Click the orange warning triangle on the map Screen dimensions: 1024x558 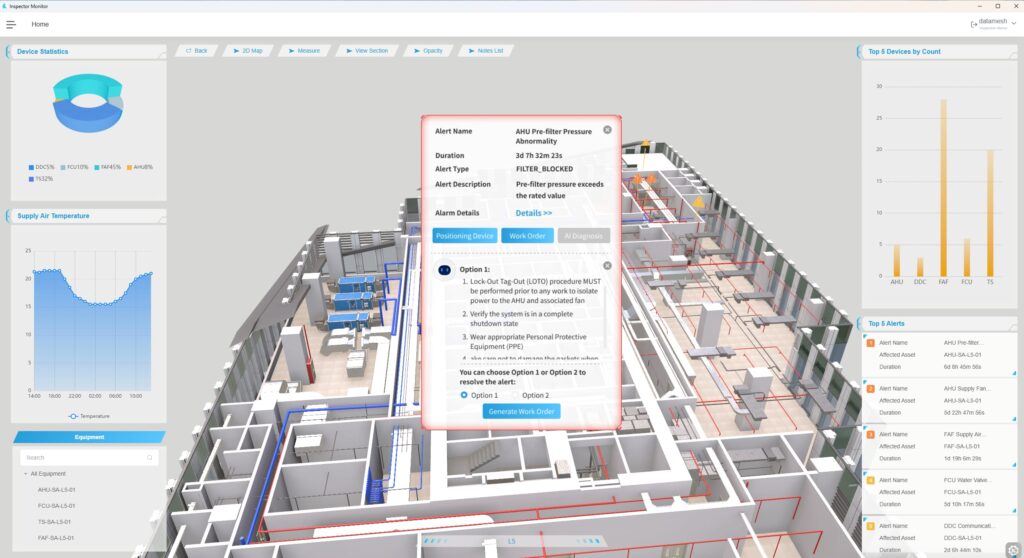coord(698,202)
